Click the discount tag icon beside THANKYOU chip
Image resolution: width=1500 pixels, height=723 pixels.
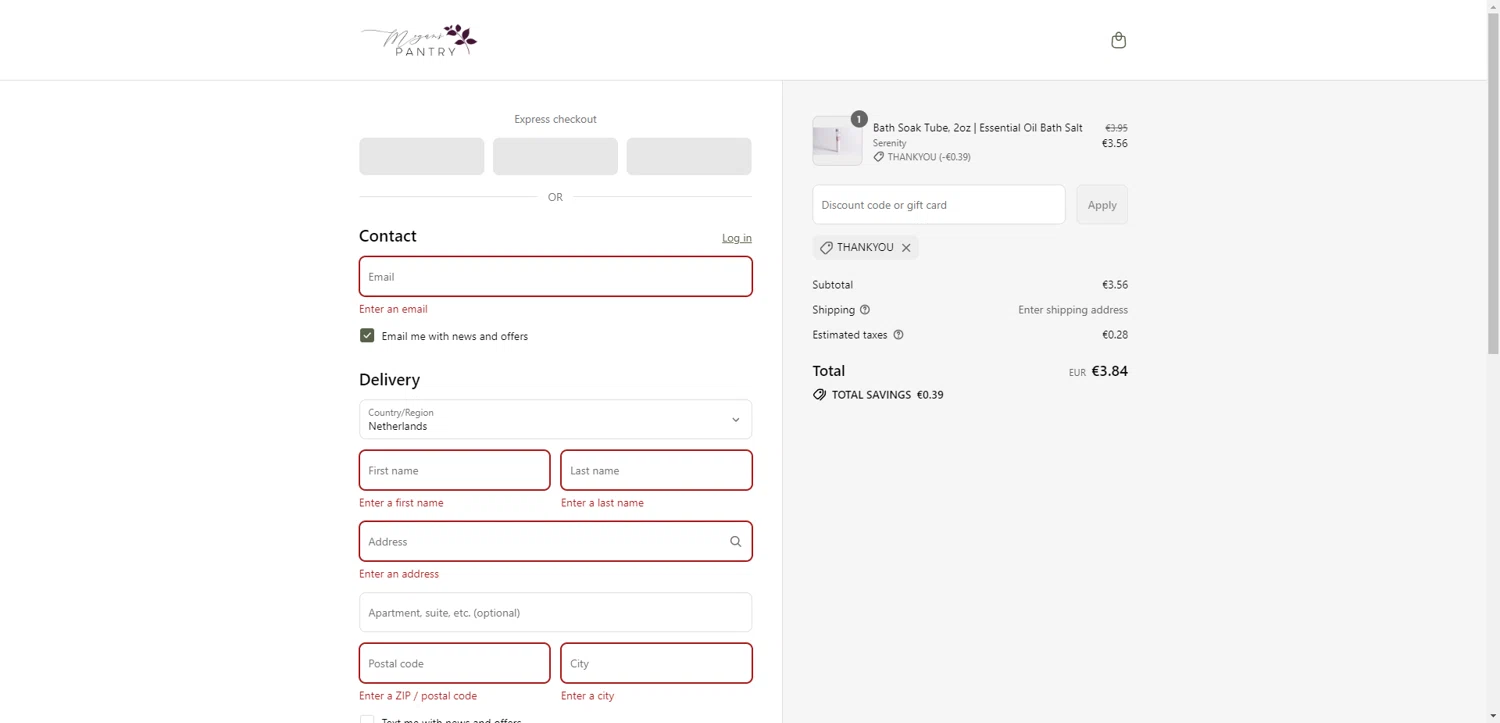[x=826, y=248]
